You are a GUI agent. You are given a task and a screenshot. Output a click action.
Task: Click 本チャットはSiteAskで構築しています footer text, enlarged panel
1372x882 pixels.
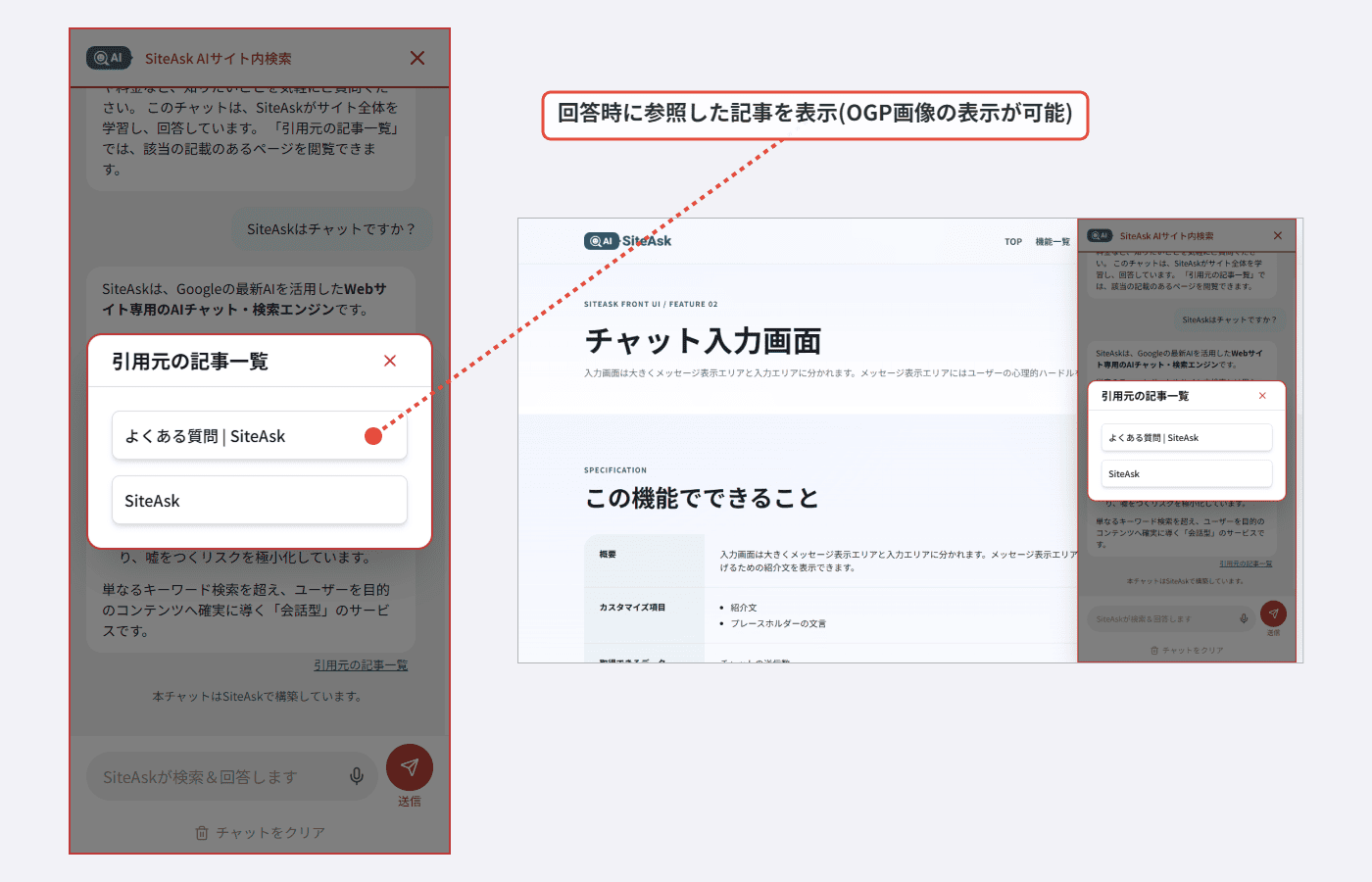pyautogui.click(x=258, y=697)
